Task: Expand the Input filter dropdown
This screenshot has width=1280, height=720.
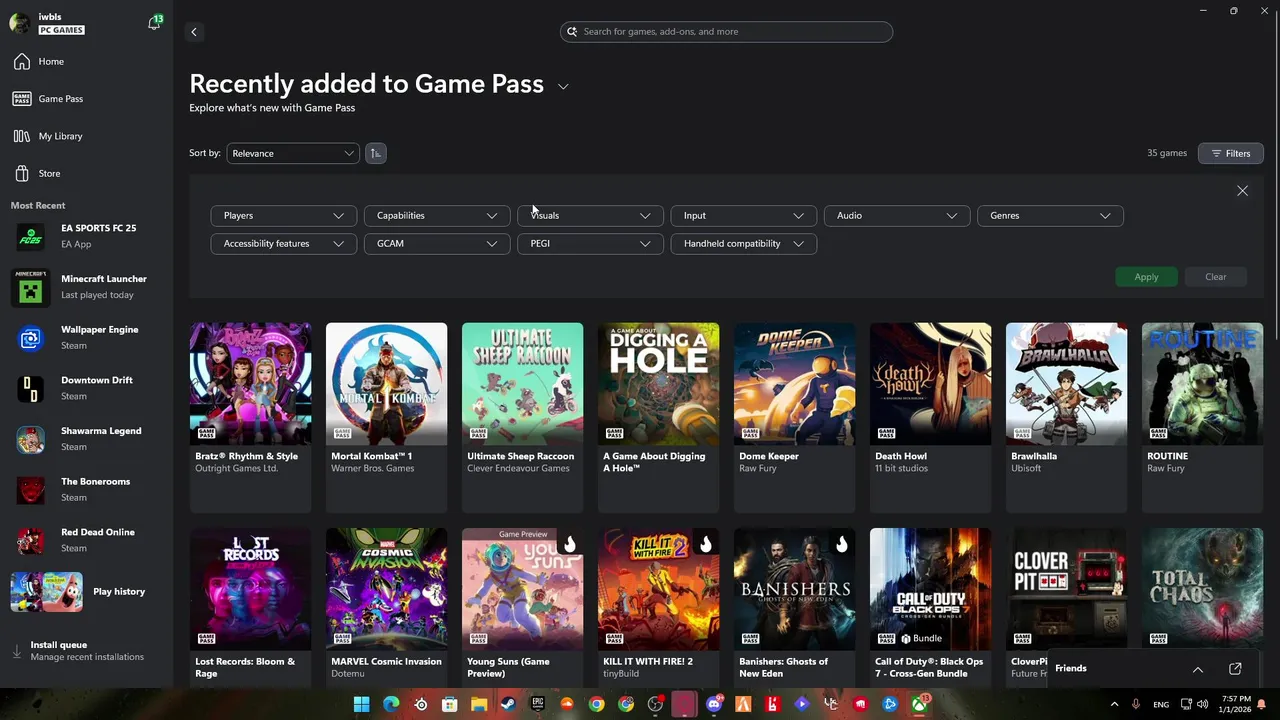Action: coord(743,216)
